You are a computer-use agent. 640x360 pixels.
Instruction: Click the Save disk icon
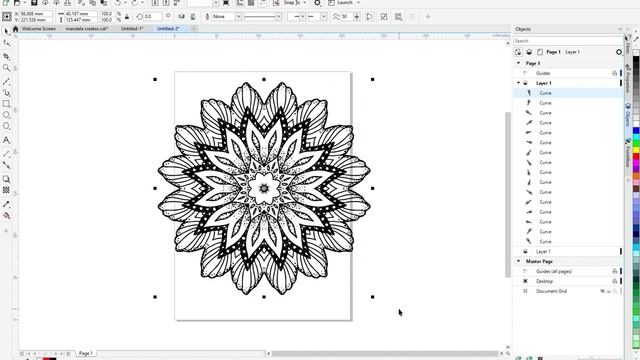[x=34, y=2]
